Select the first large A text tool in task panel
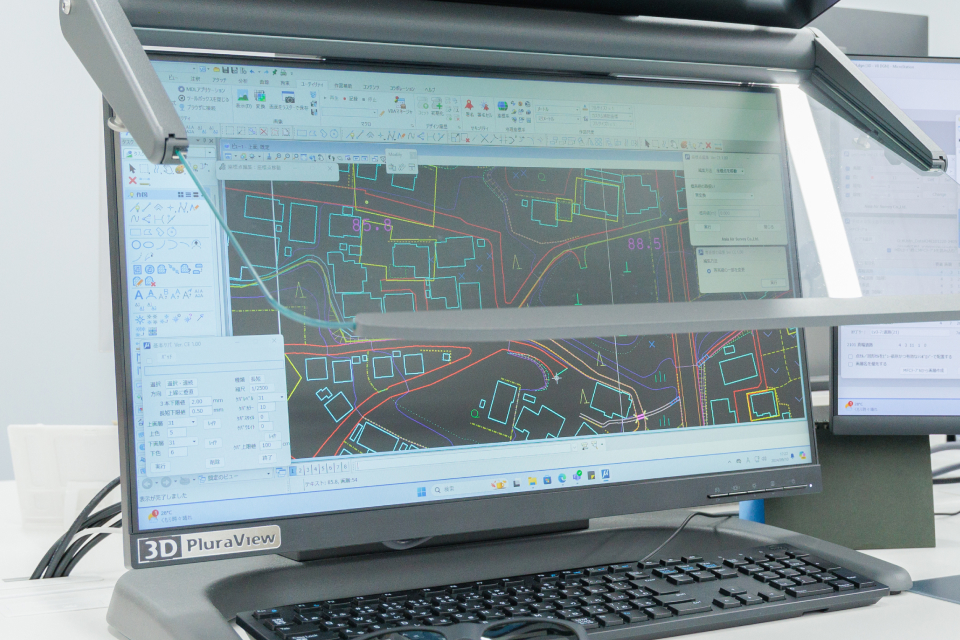This screenshot has width=960, height=640. [x=138, y=295]
